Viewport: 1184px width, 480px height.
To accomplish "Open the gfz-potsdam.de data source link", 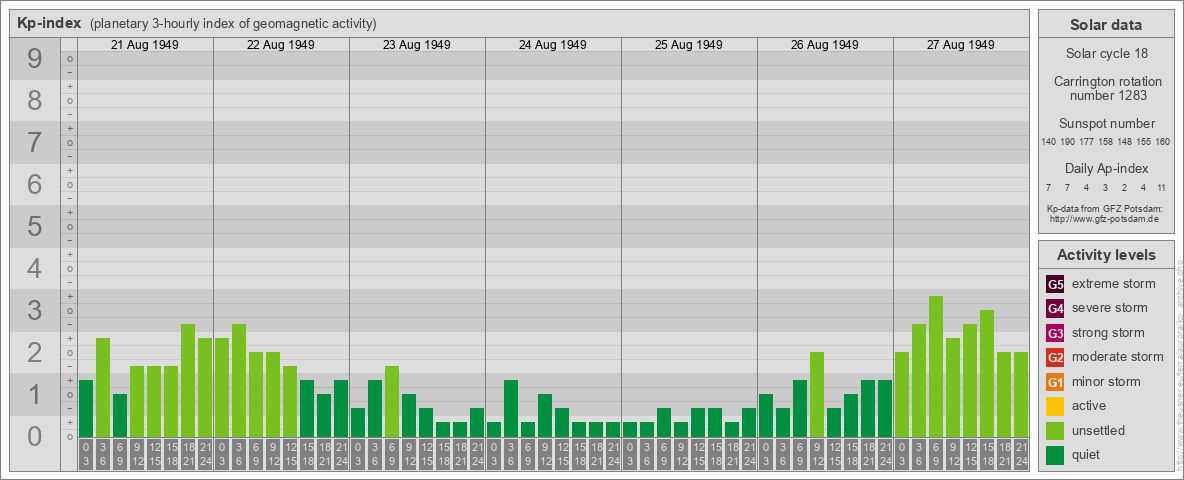I will click(x=1106, y=219).
